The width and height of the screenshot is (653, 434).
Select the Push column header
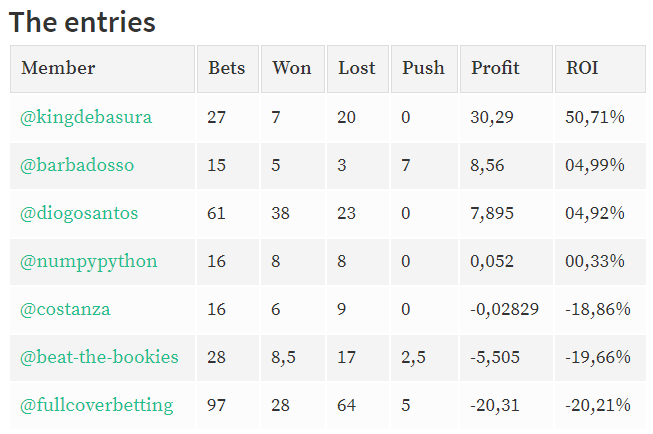point(424,69)
